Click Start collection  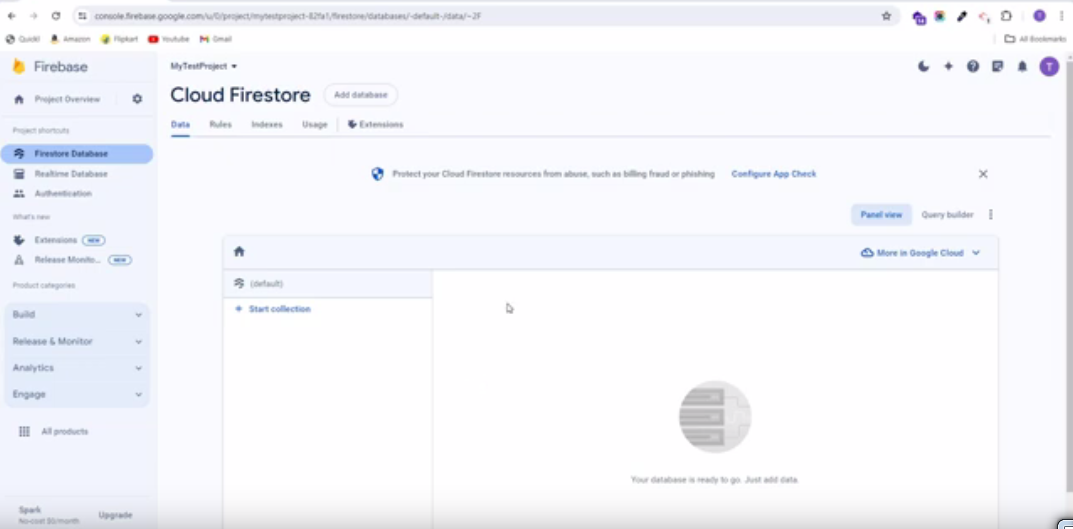coord(272,309)
